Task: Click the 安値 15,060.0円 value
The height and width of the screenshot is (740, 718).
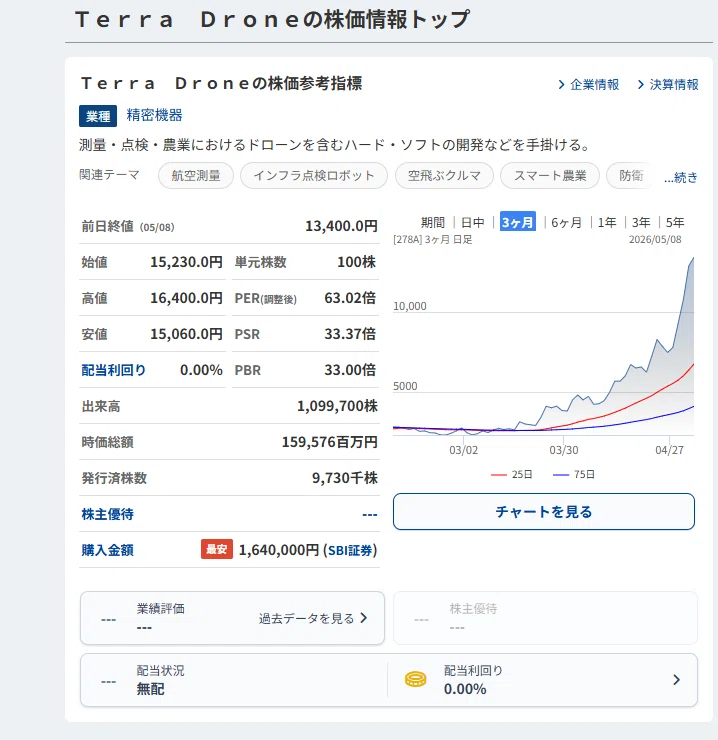Action: click(x=186, y=334)
